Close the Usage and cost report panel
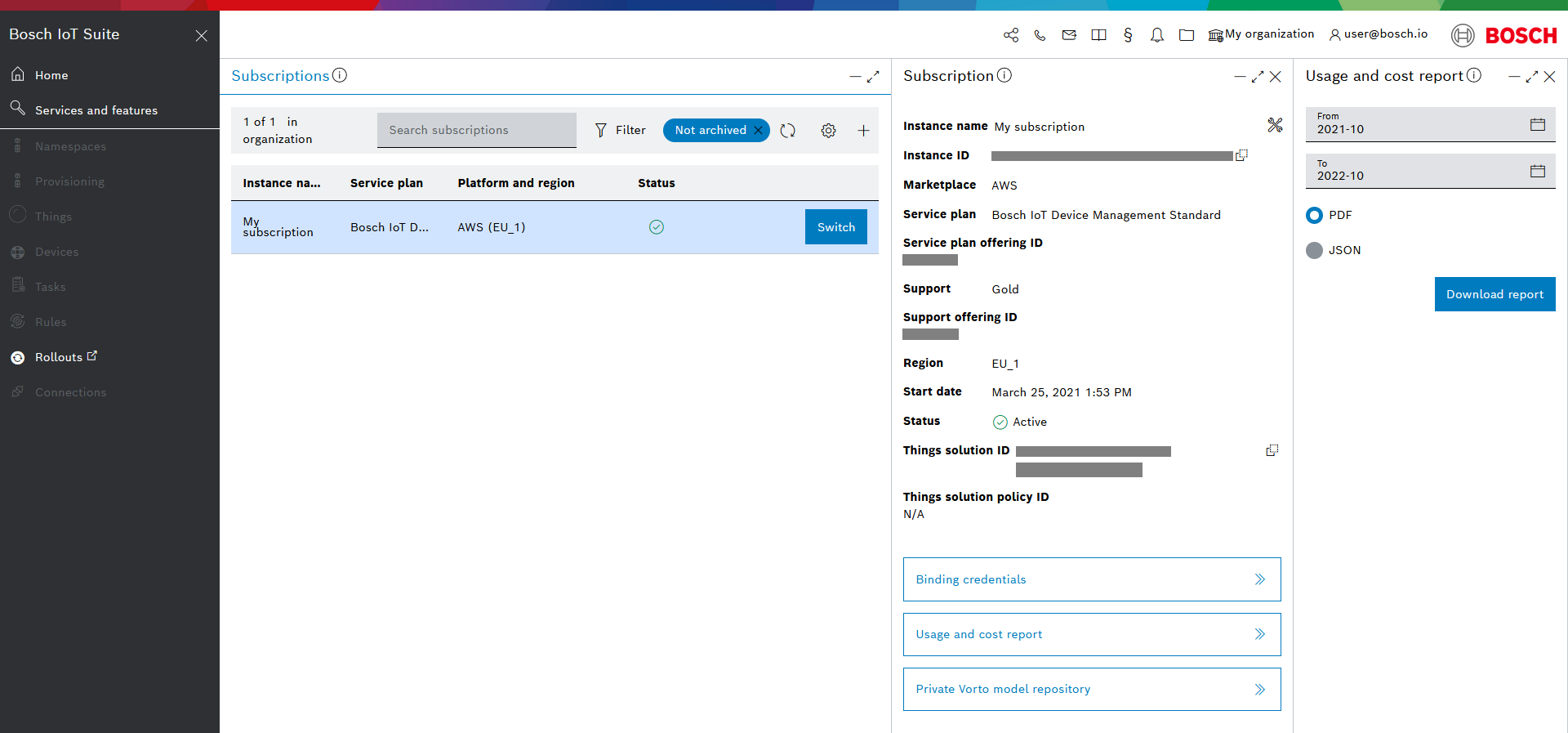The width and height of the screenshot is (1568, 733). 1550,77
